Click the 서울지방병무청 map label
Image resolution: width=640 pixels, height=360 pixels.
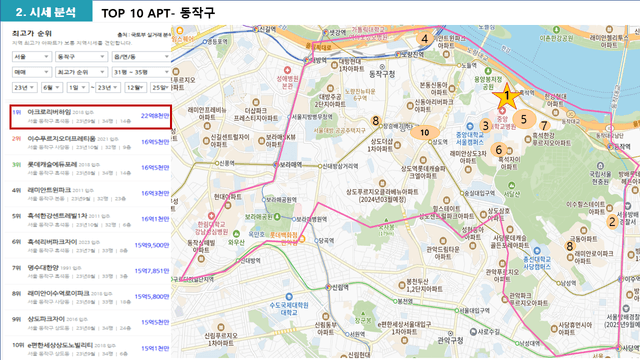(x=312, y=117)
